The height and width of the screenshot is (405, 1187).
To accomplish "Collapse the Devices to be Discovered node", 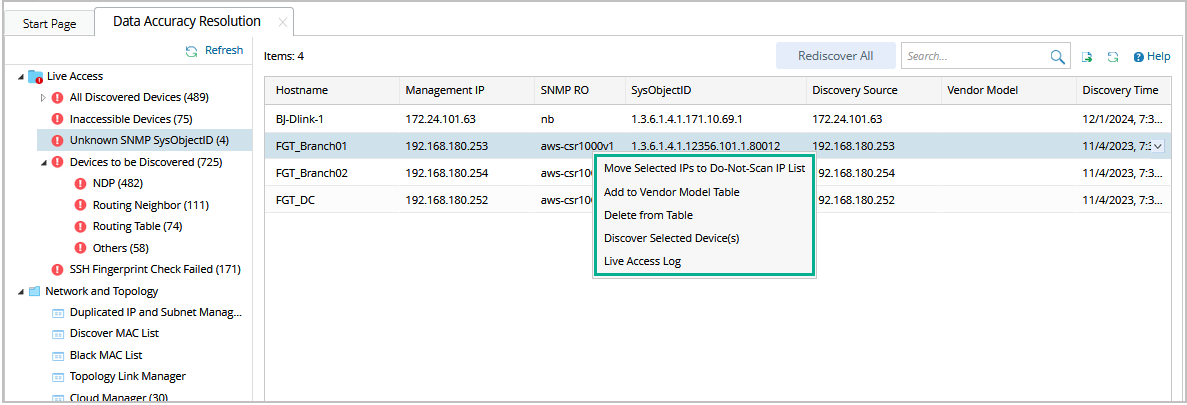I will click(x=43, y=162).
